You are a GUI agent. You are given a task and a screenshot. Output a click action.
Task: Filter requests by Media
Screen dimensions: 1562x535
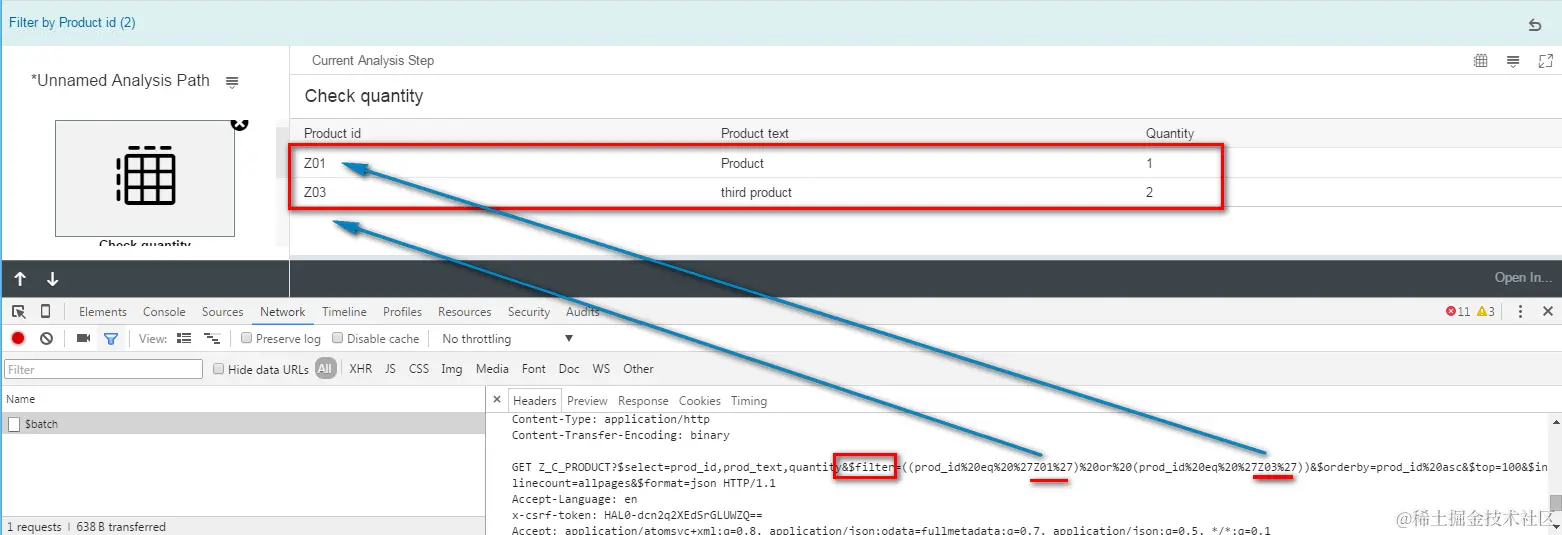pyautogui.click(x=492, y=369)
